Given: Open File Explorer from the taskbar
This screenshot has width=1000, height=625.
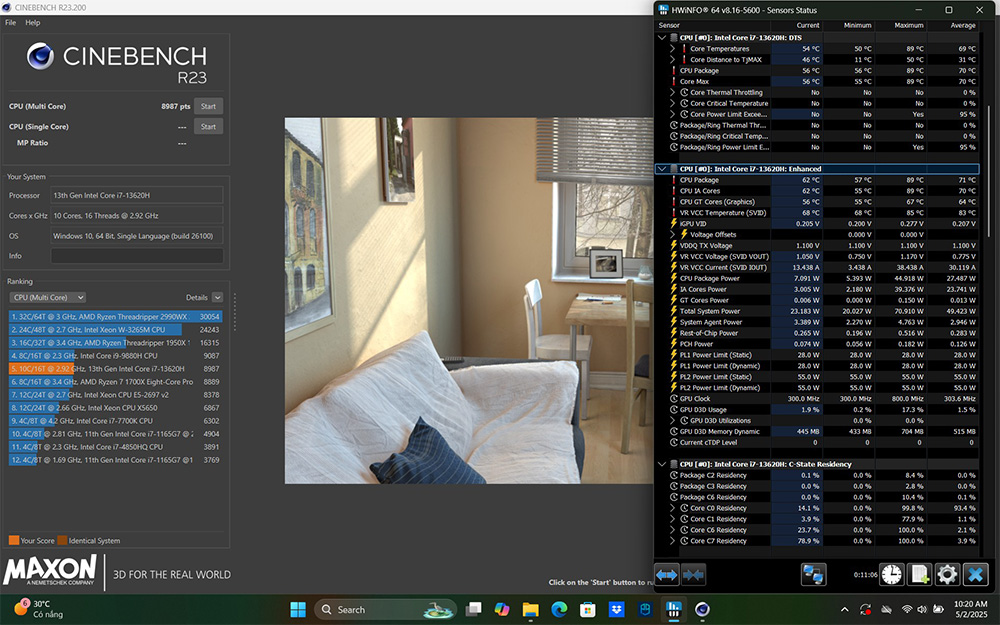Looking at the screenshot, I should 531,609.
